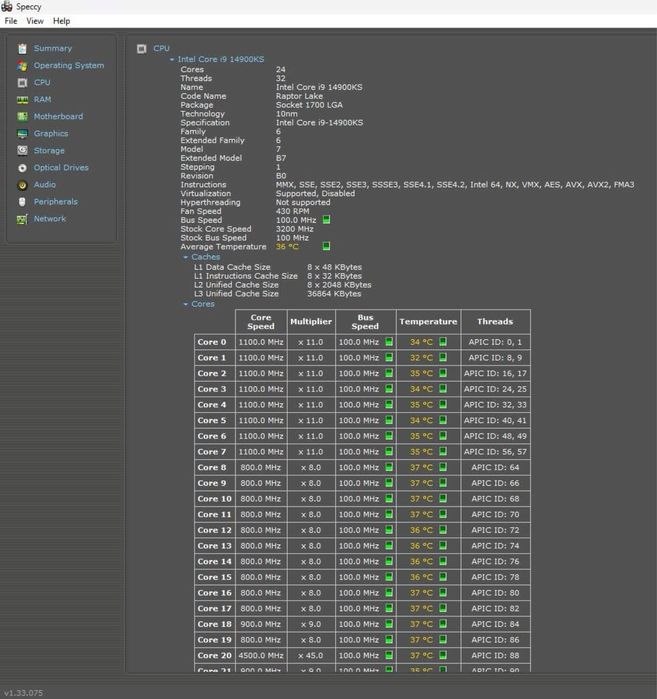Click the Speccy app icon in the title bar

pyautogui.click(x=7, y=6)
